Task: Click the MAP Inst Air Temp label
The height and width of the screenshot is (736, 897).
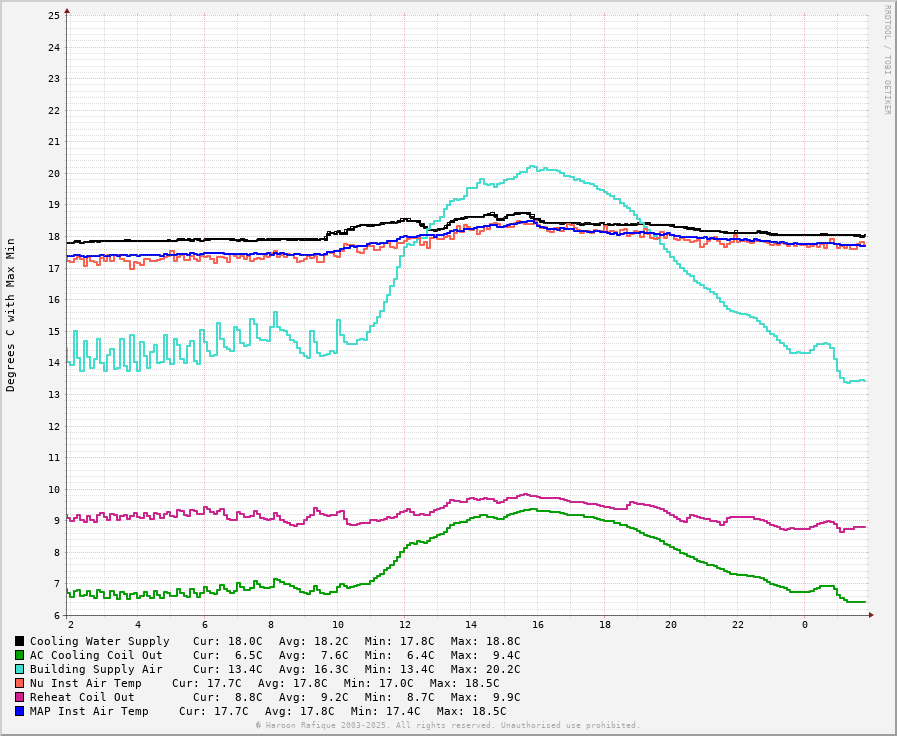Action: 89,711
